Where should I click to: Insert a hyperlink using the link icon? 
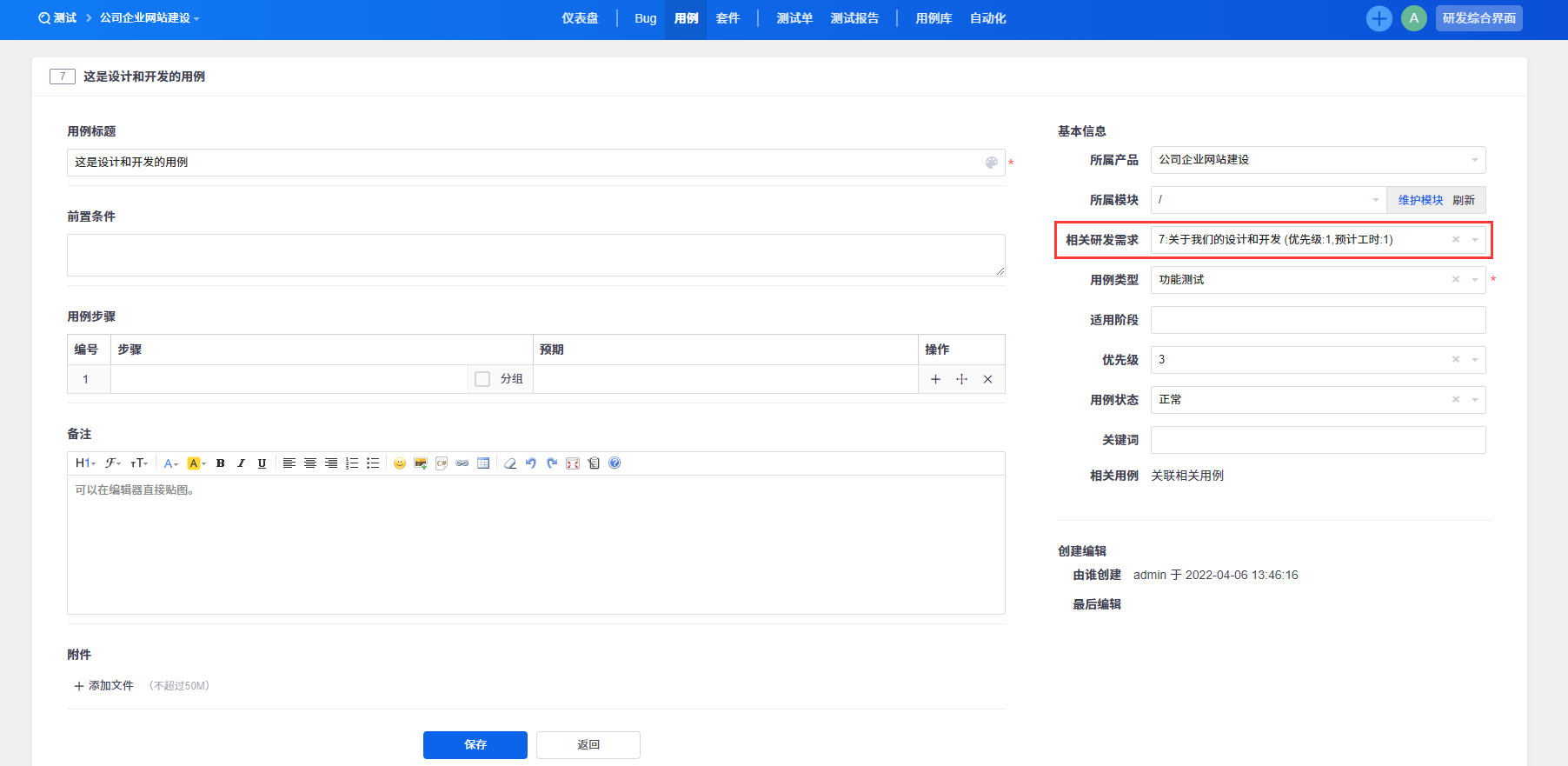click(x=462, y=463)
